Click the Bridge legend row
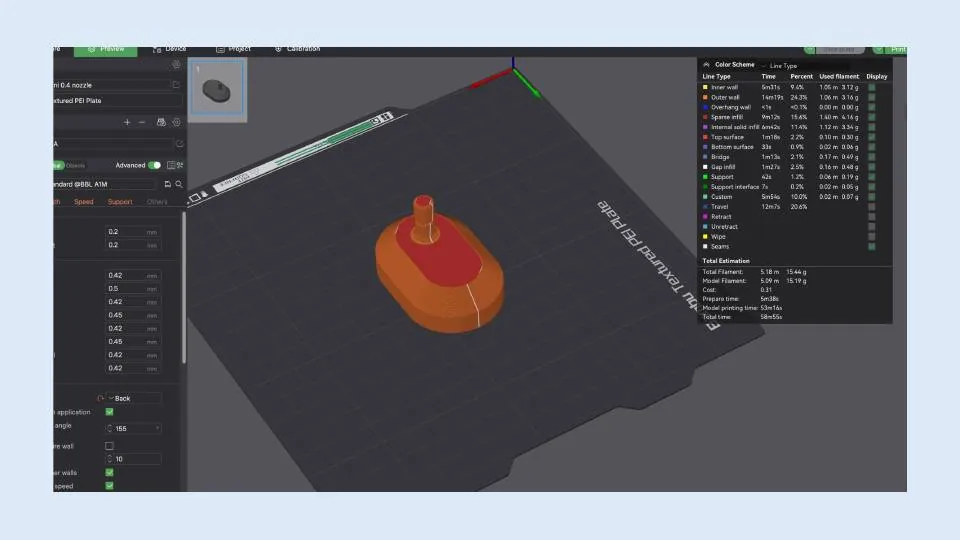This screenshot has height=540, width=960. 790,157
